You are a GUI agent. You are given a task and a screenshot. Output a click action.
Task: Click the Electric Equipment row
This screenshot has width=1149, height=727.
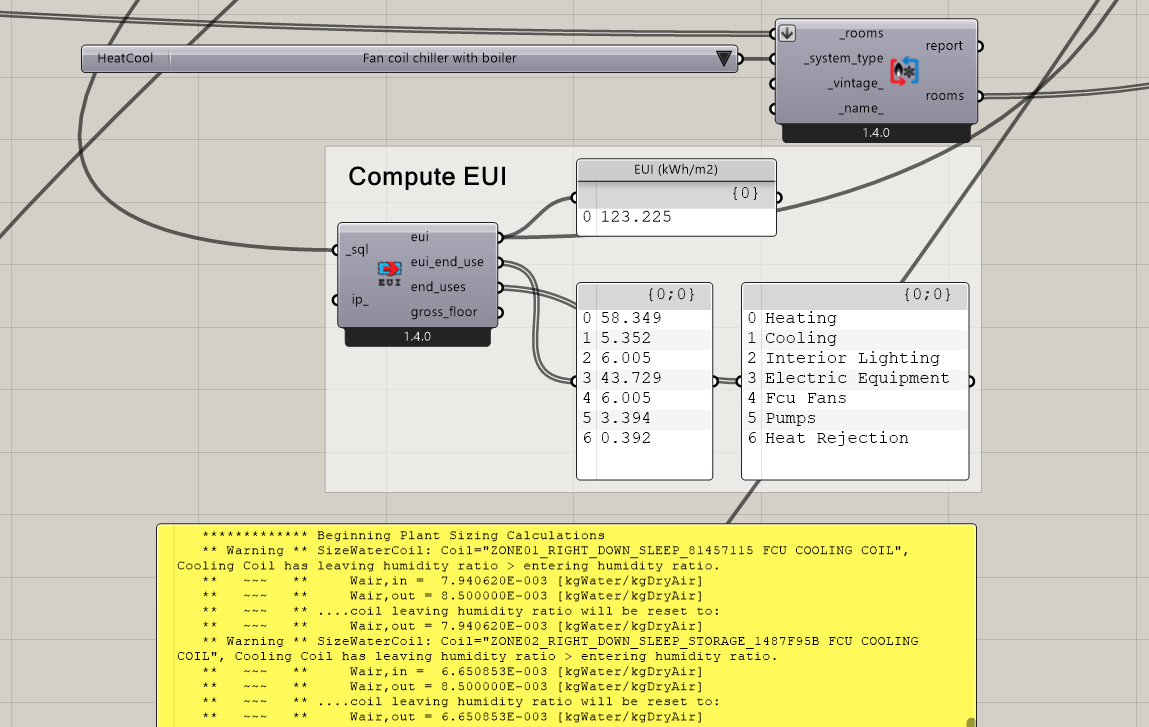coord(857,378)
